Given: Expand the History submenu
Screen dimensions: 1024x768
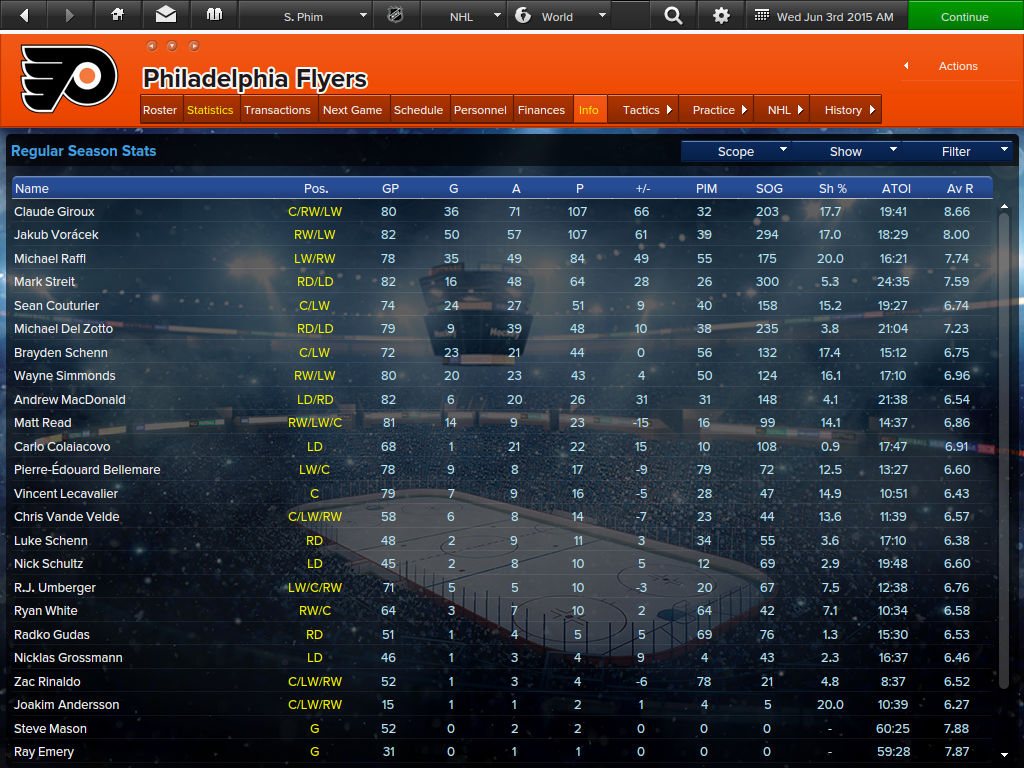Looking at the screenshot, I should click(x=846, y=110).
